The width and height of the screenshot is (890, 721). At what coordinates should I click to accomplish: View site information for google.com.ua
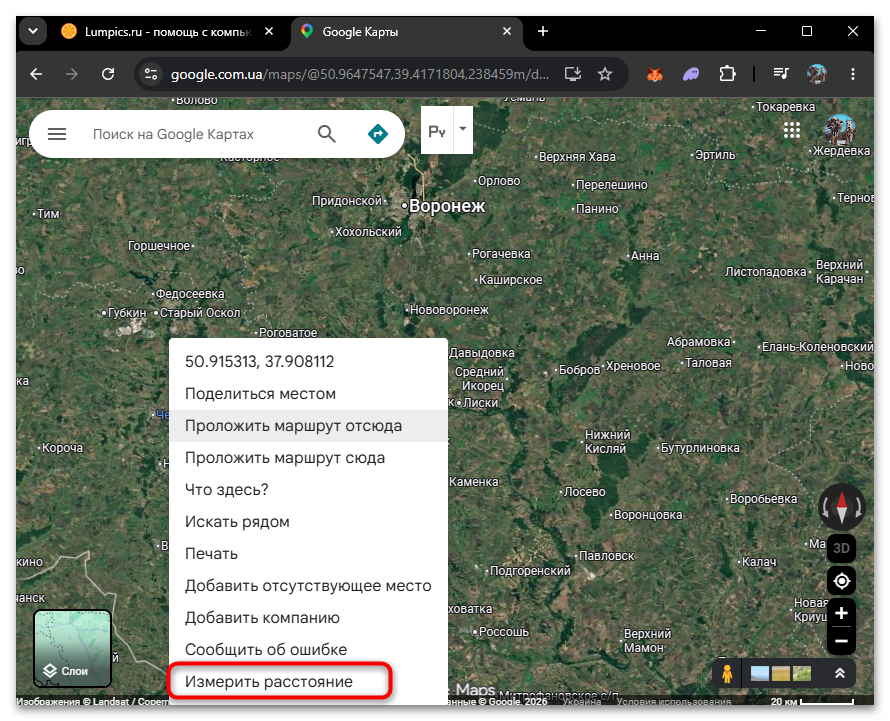click(151, 74)
